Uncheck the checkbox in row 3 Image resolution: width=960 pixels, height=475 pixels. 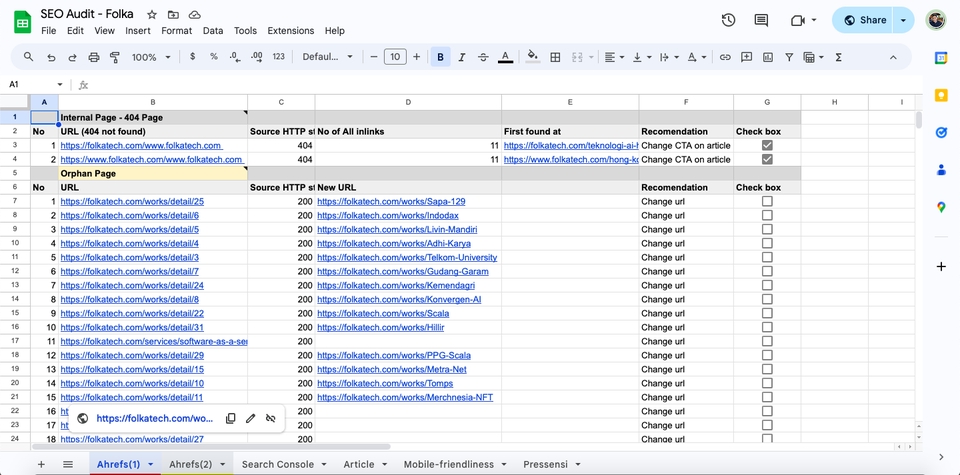coord(767,145)
